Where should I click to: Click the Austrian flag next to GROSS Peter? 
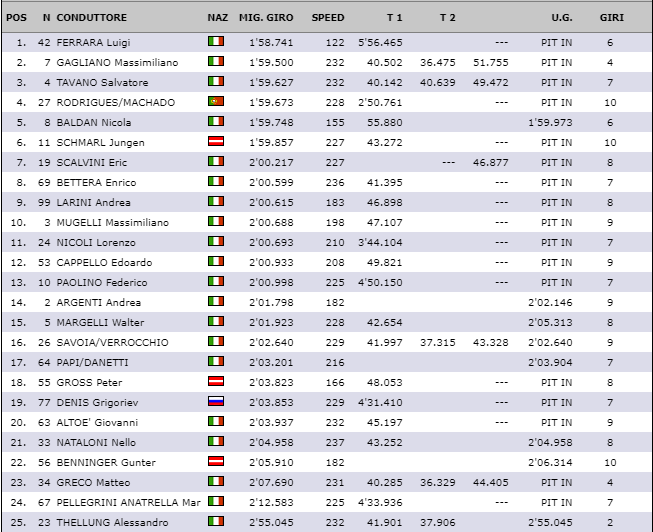point(216,381)
